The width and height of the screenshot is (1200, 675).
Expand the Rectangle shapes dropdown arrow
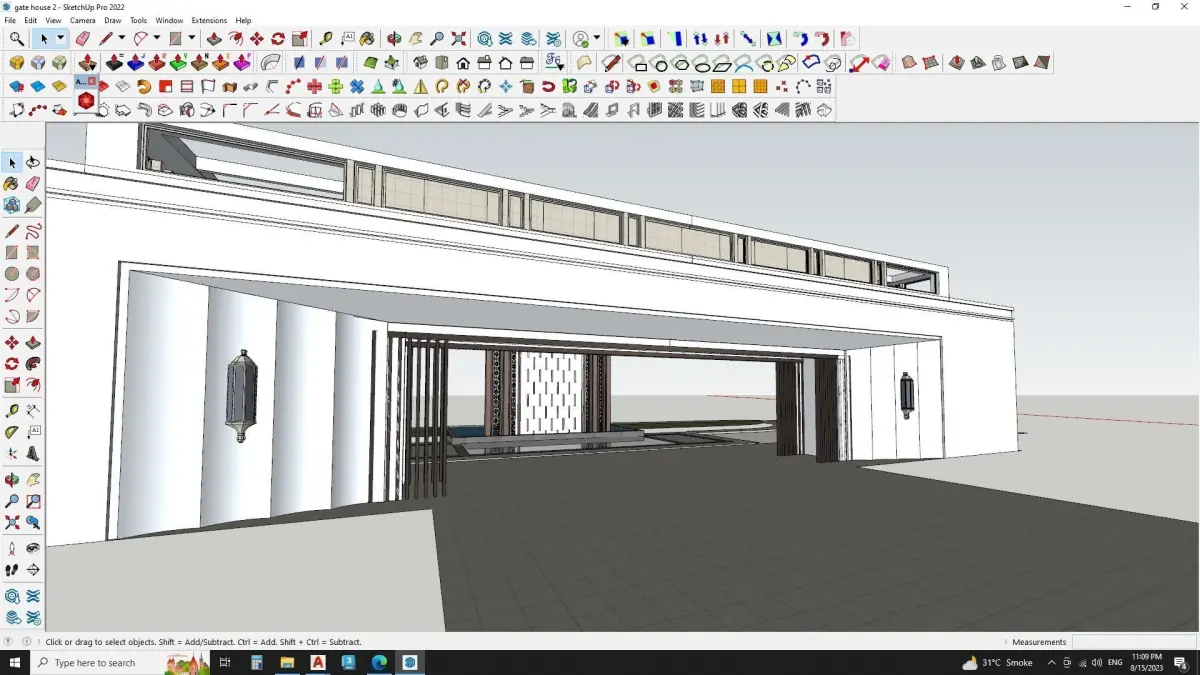191,39
